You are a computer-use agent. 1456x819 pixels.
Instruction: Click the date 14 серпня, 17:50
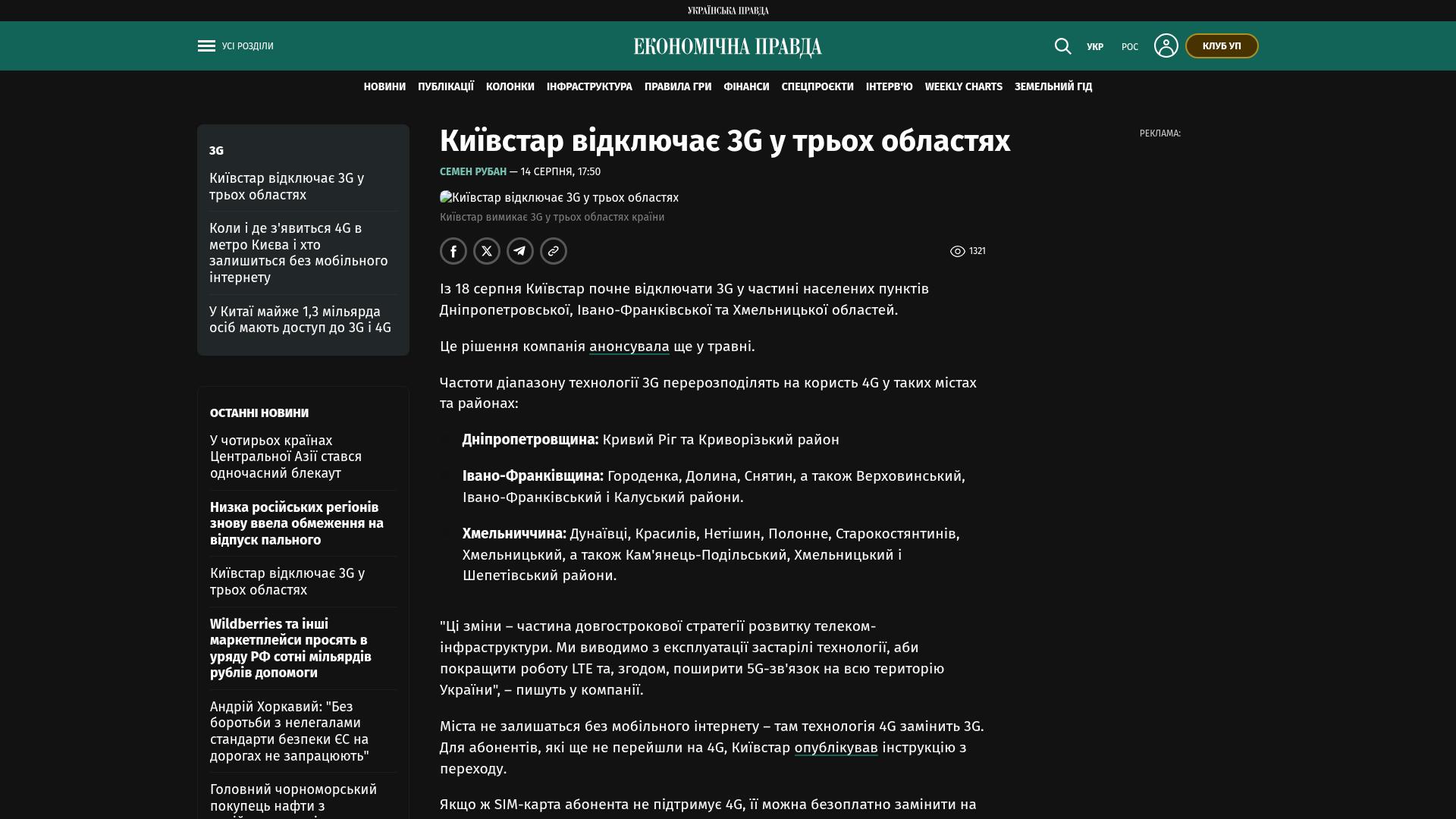click(x=560, y=172)
